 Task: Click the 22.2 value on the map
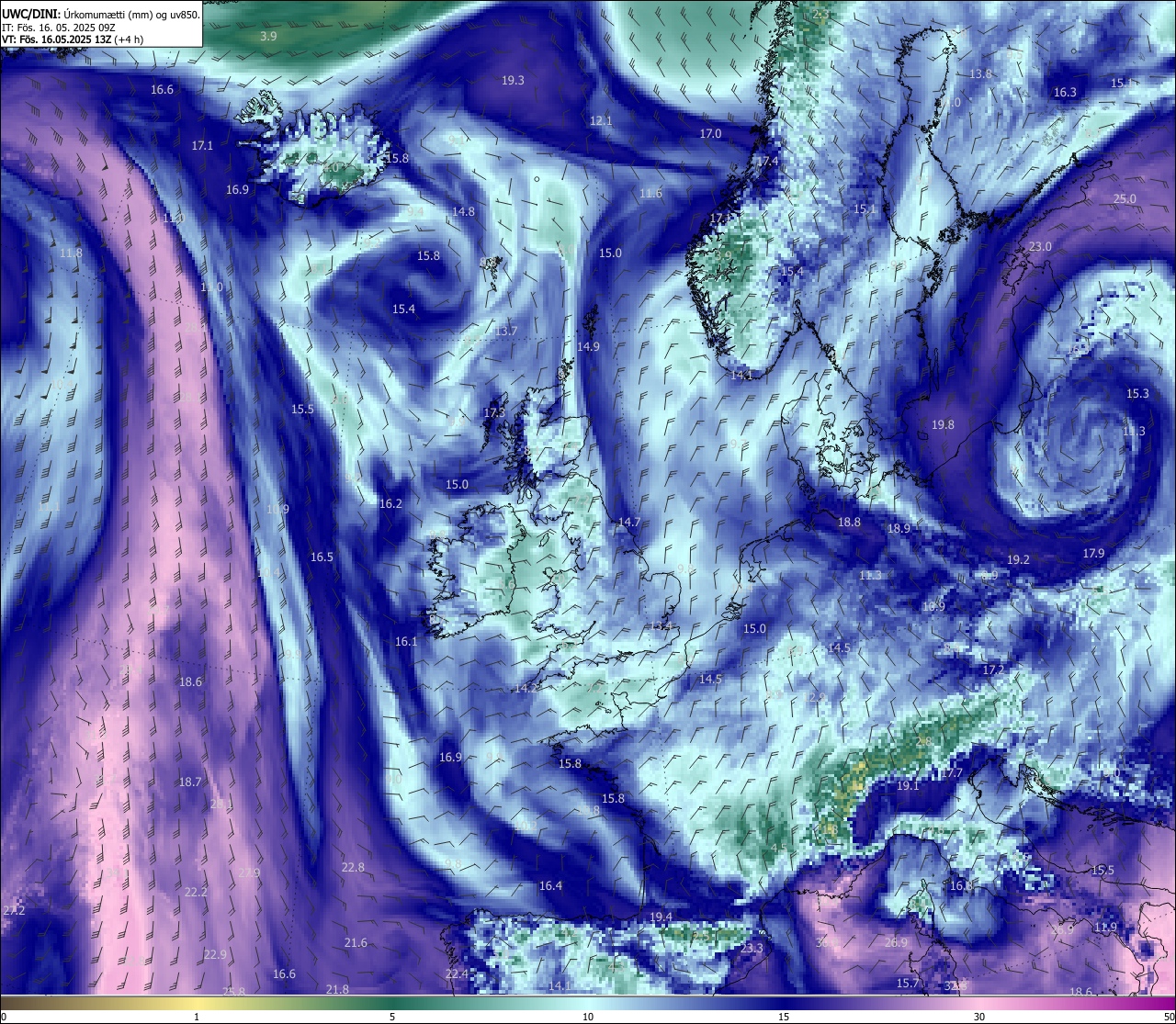196,893
